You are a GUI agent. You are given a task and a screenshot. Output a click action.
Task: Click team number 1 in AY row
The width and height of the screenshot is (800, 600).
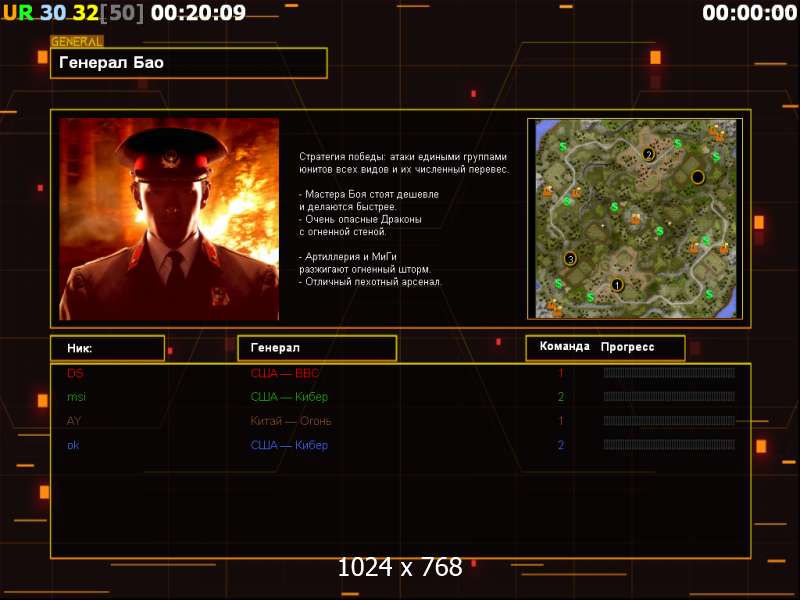point(561,421)
